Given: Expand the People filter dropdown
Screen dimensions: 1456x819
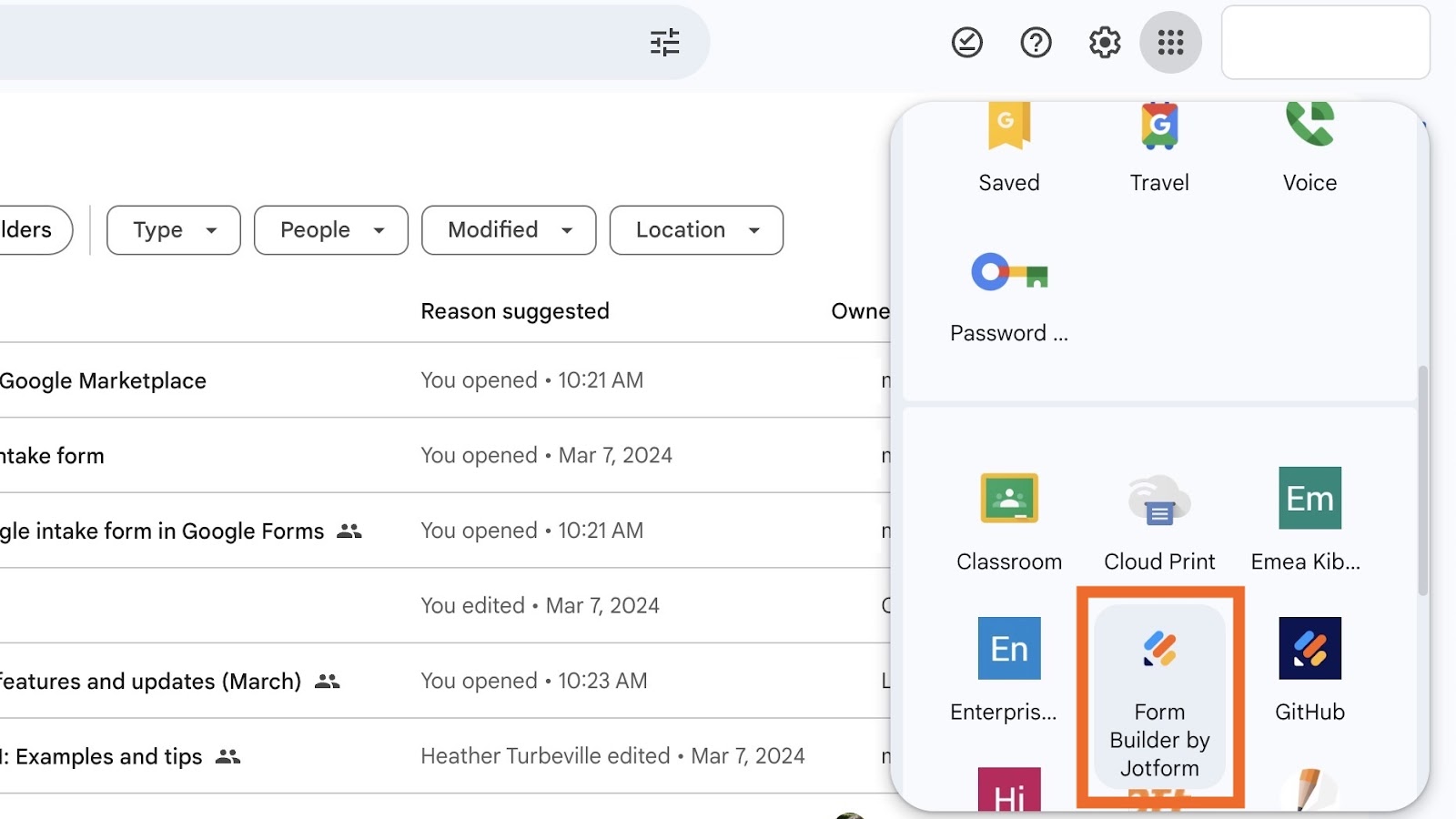Looking at the screenshot, I should coord(331,230).
